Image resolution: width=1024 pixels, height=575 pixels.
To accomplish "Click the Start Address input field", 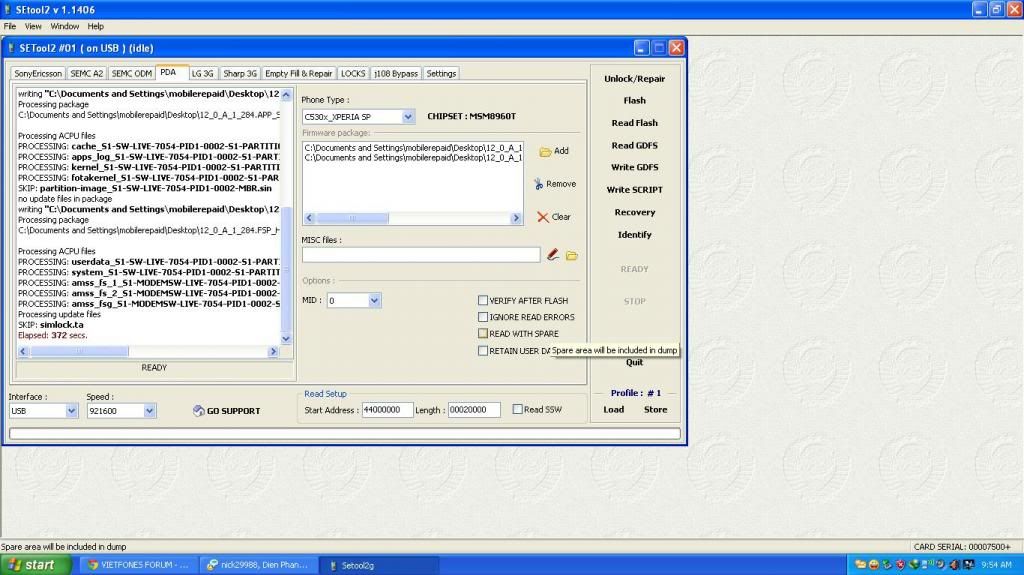I will tap(387, 410).
